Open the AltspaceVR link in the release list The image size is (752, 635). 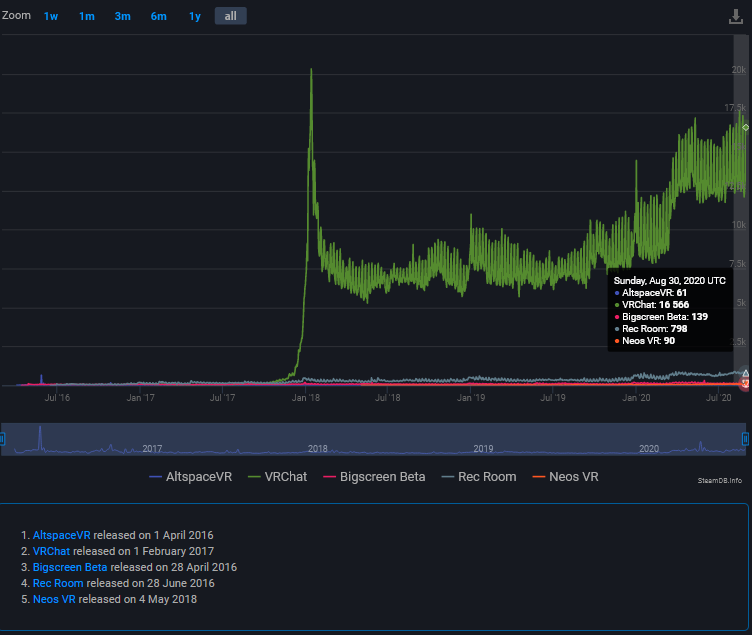[x=61, y=535]
